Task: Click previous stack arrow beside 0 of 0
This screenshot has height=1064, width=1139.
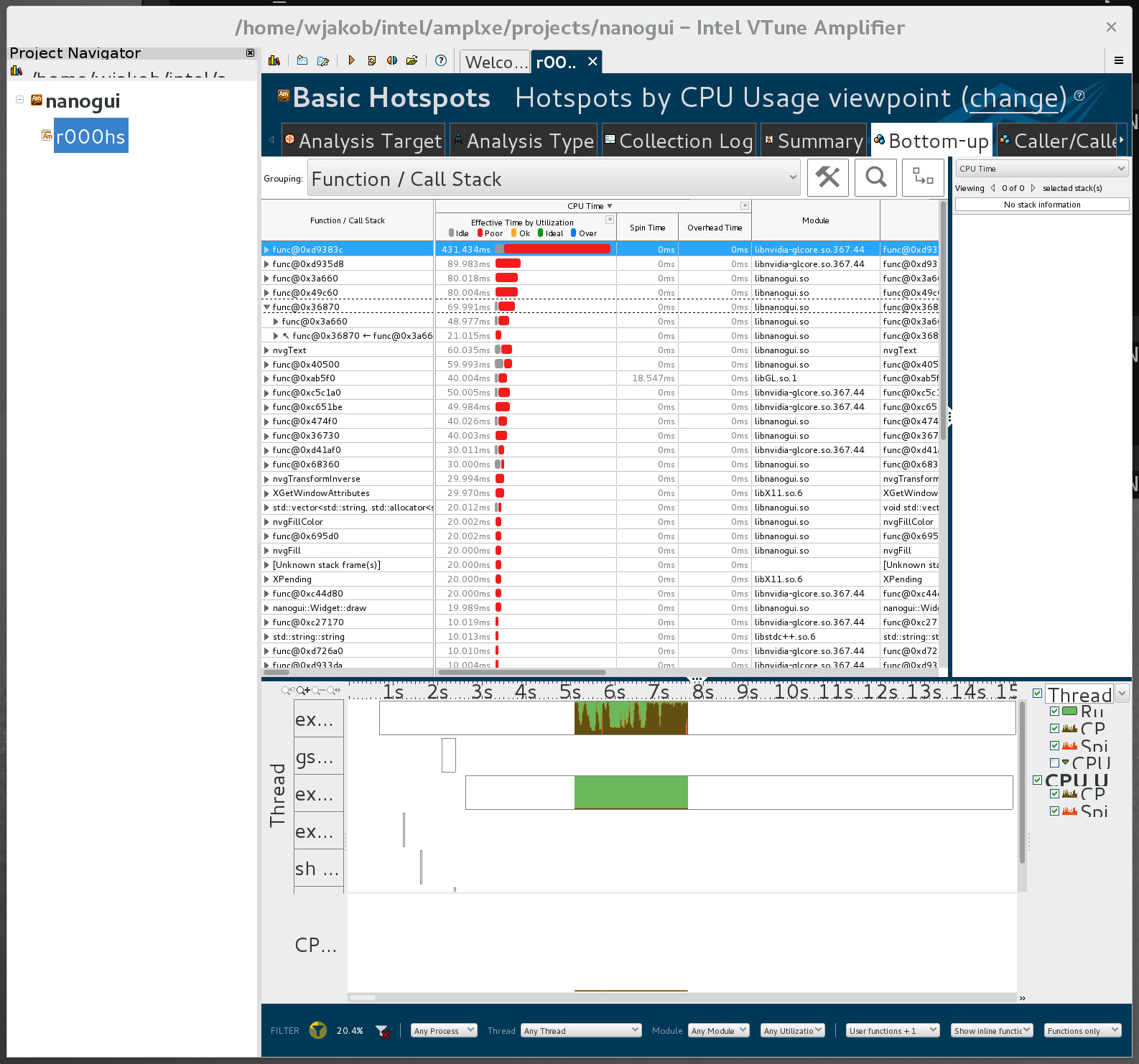Action: (x=992, y=188)
